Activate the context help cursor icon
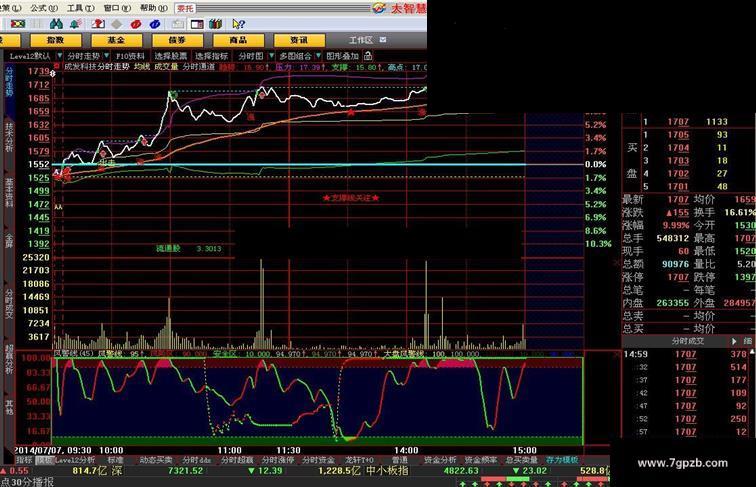This screenshot has width=756, height=487. coord(238,24)
